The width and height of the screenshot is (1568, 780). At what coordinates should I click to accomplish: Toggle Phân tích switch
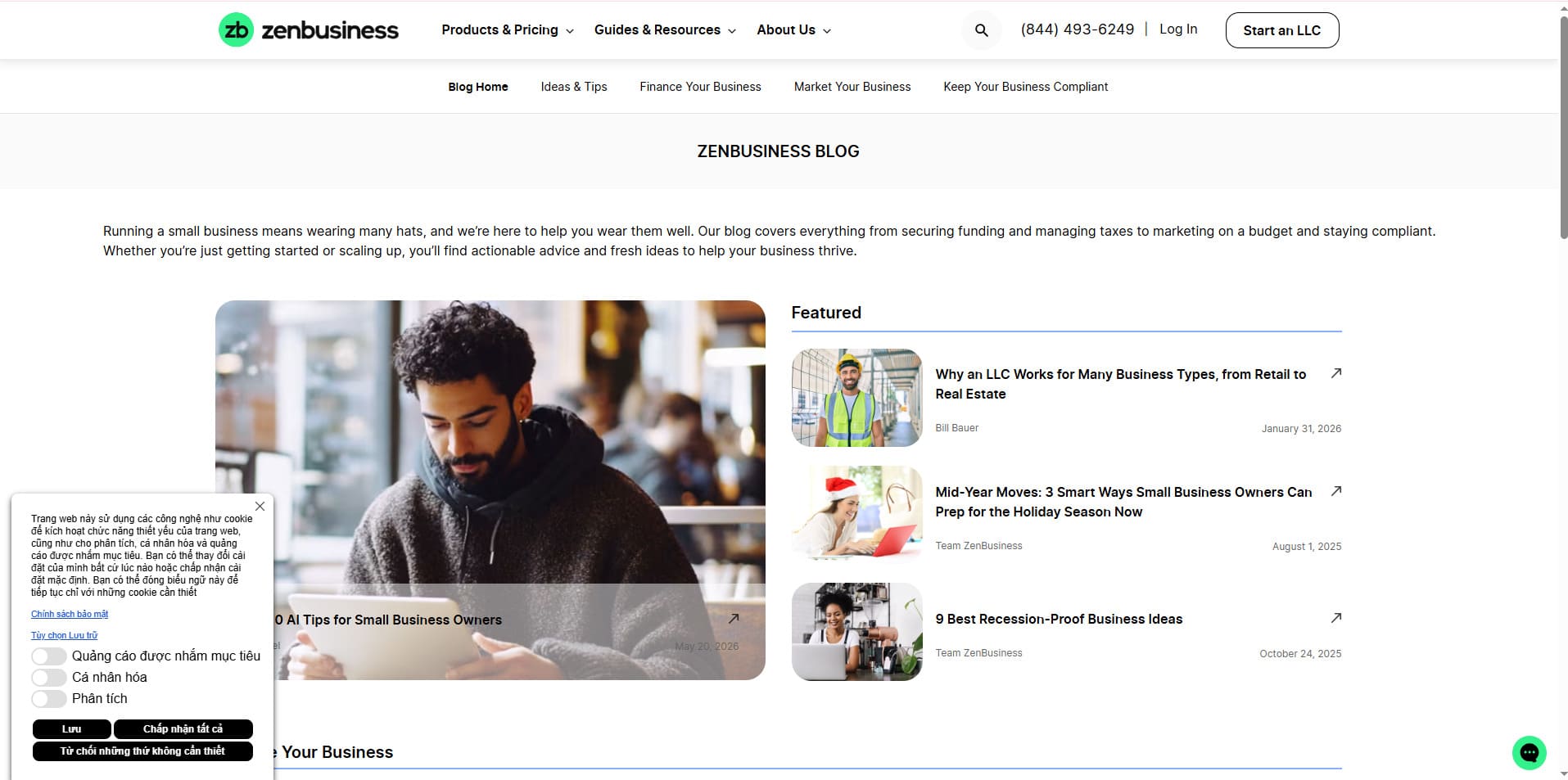(49, 698)
